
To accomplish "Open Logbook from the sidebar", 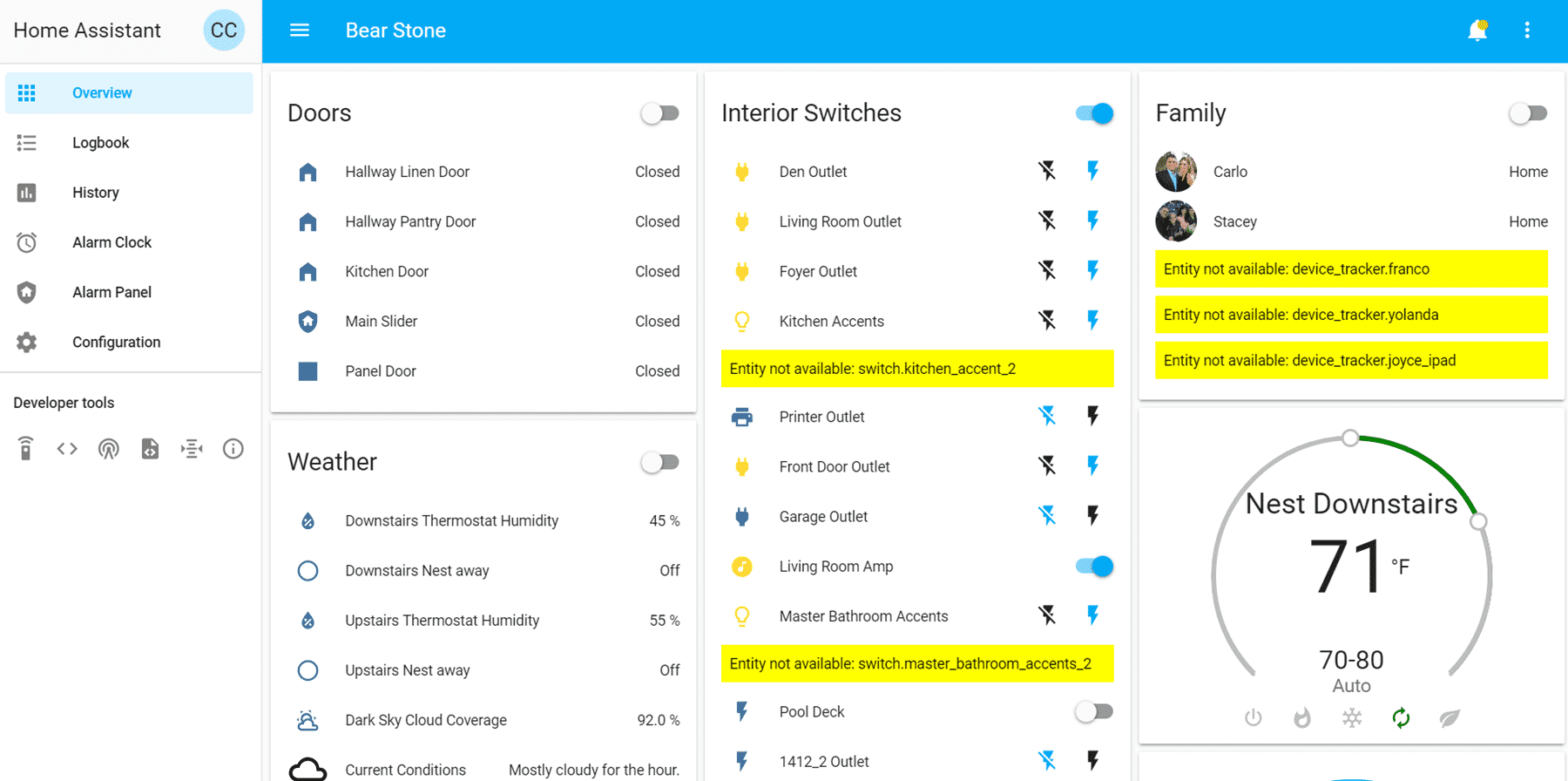I will [100, 143].
